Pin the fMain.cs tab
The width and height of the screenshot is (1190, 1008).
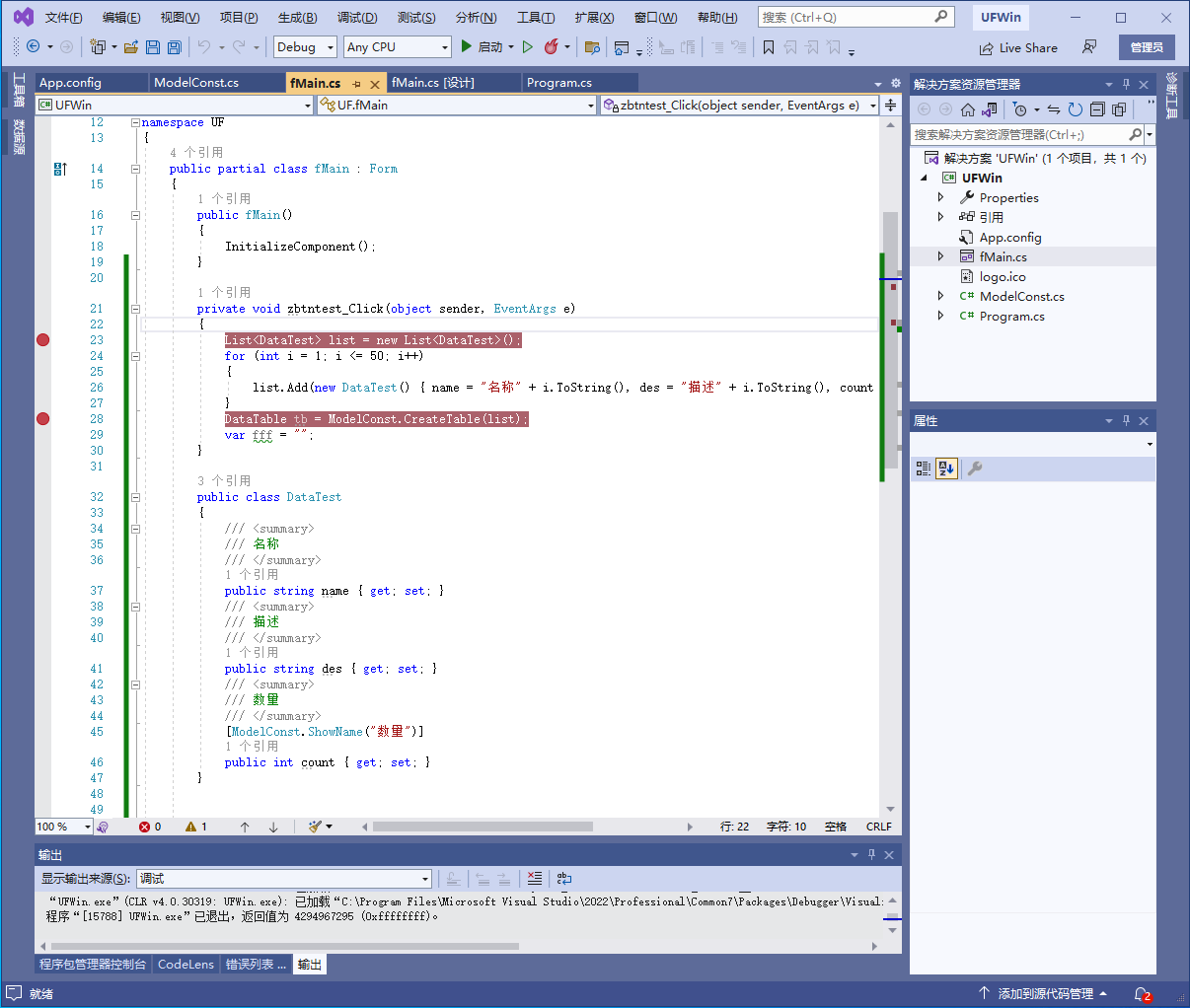pyautogui.click(x=356, y=84)
